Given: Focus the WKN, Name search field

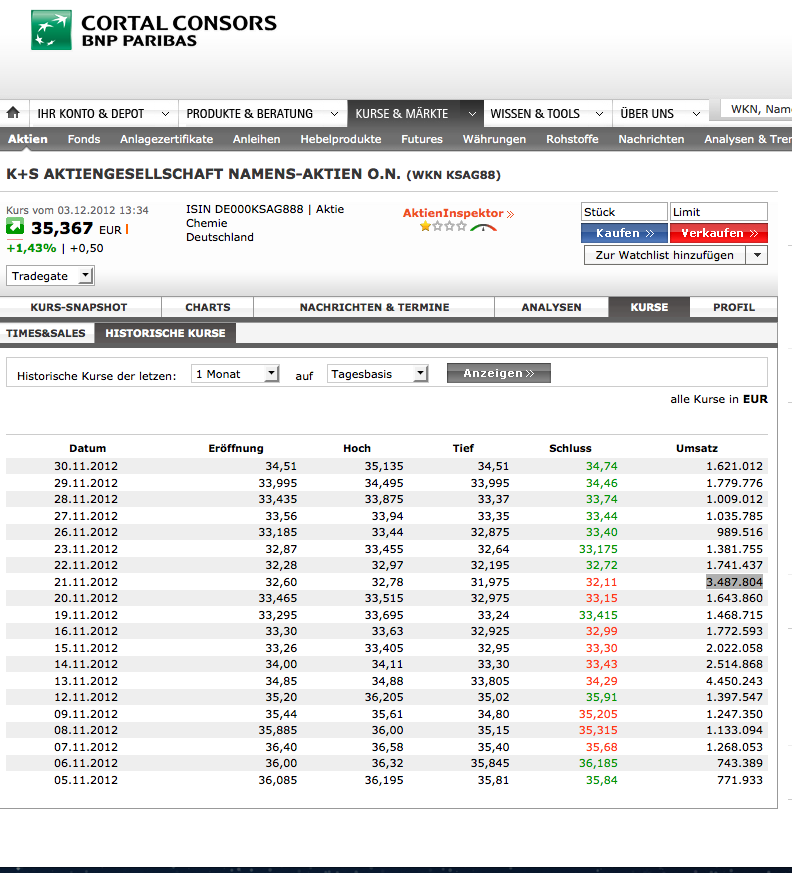Looking at the screenshot, I should [756, 109].
